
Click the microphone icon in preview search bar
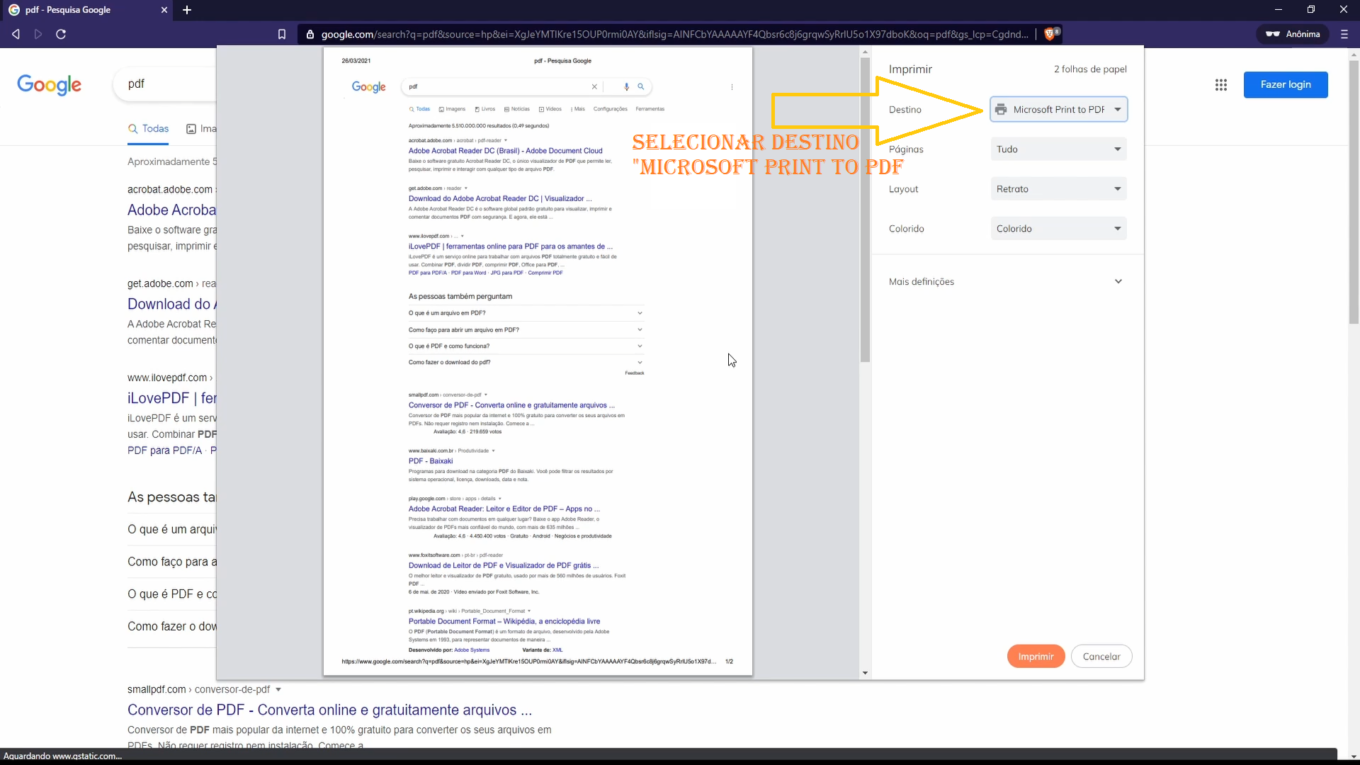click(625, 86)
